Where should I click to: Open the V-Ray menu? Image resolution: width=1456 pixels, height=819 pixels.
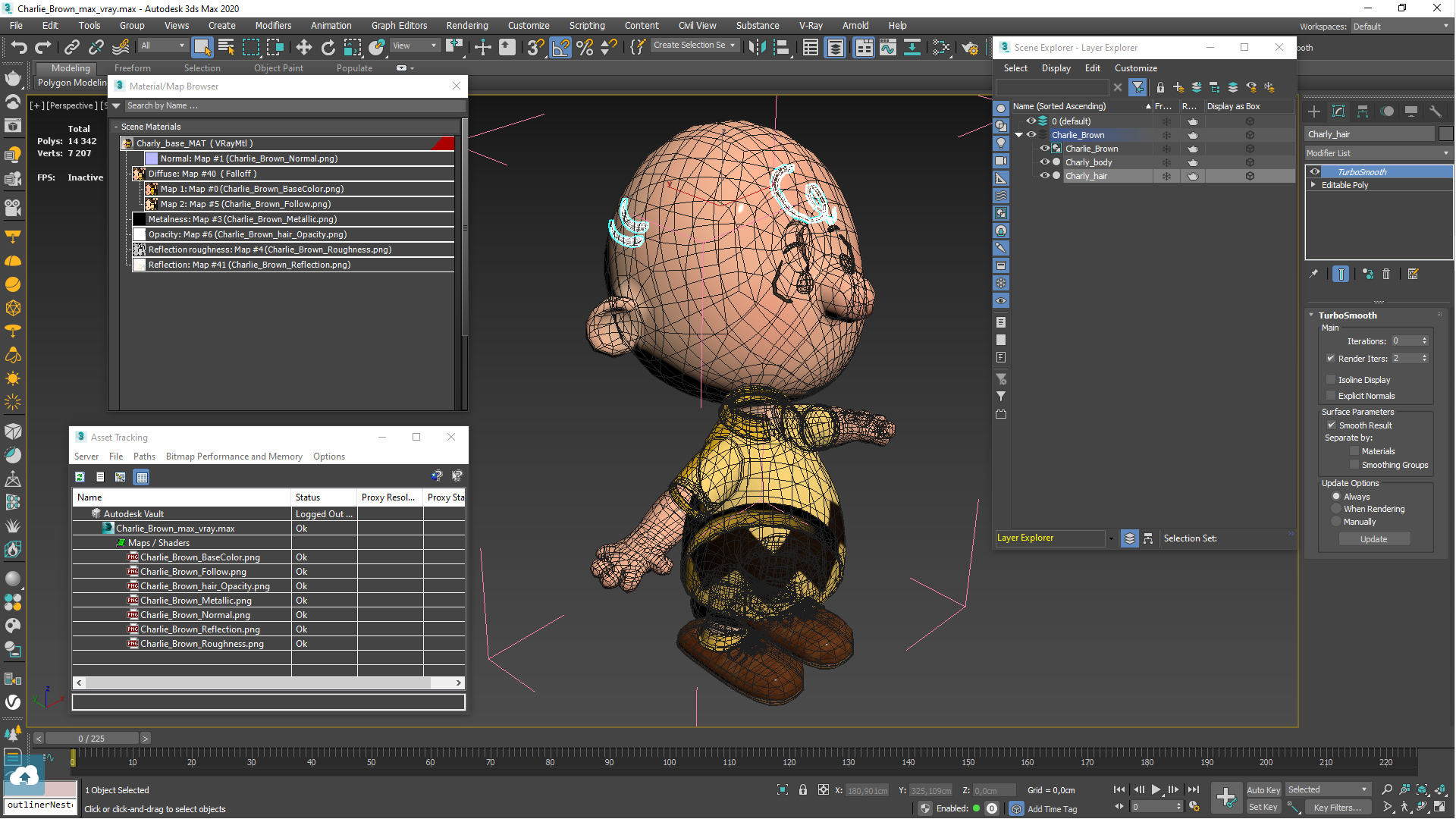pos(810,26)
